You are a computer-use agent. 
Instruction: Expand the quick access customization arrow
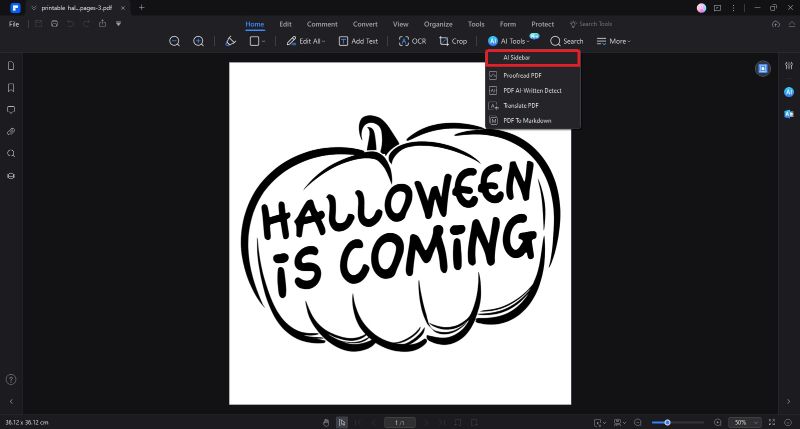point(118,24)
